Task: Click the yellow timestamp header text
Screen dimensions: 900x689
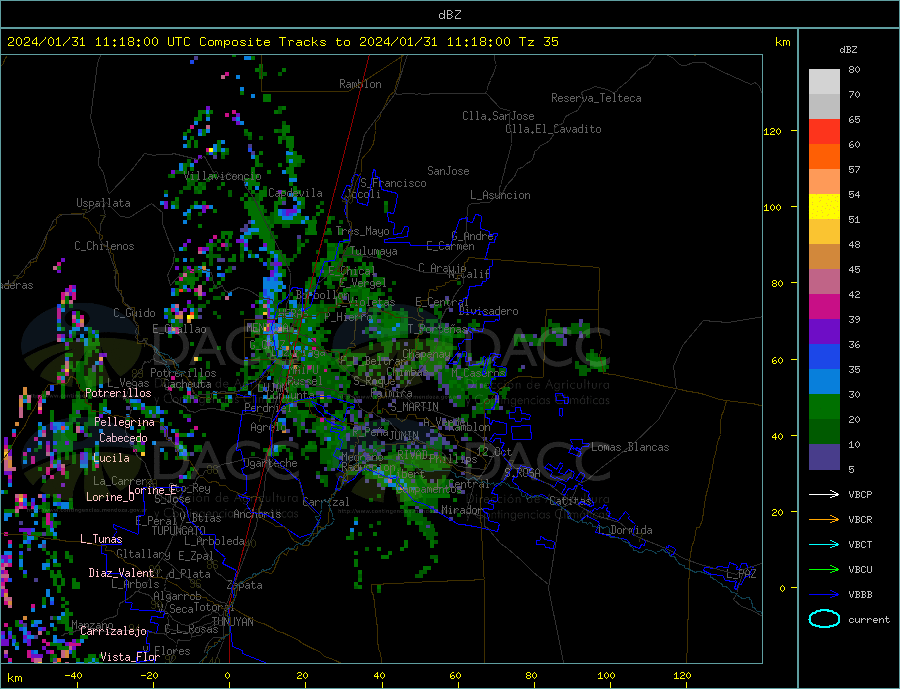Action: 282,42
